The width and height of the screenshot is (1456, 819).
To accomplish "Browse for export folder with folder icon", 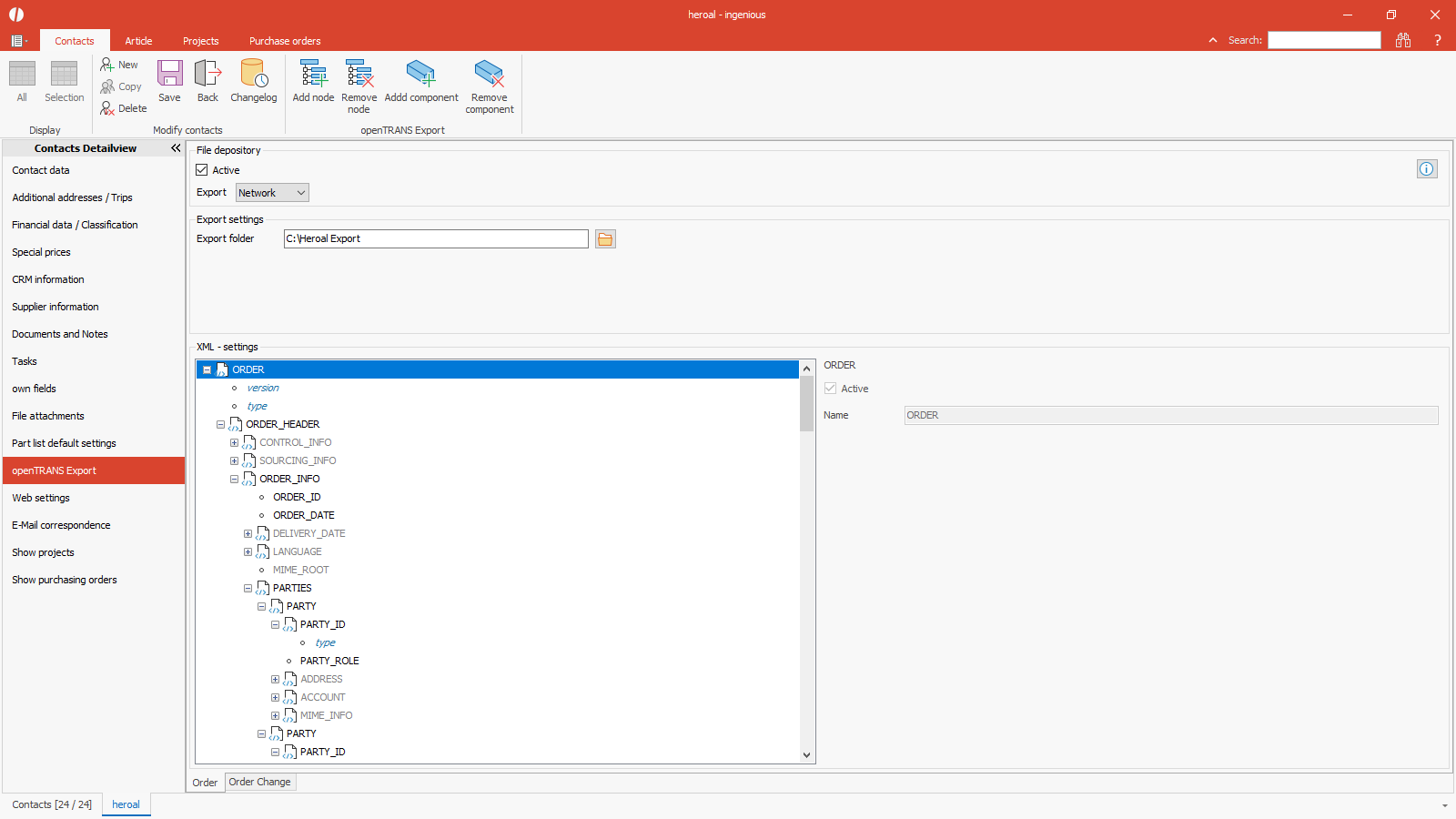I will 605,239.
